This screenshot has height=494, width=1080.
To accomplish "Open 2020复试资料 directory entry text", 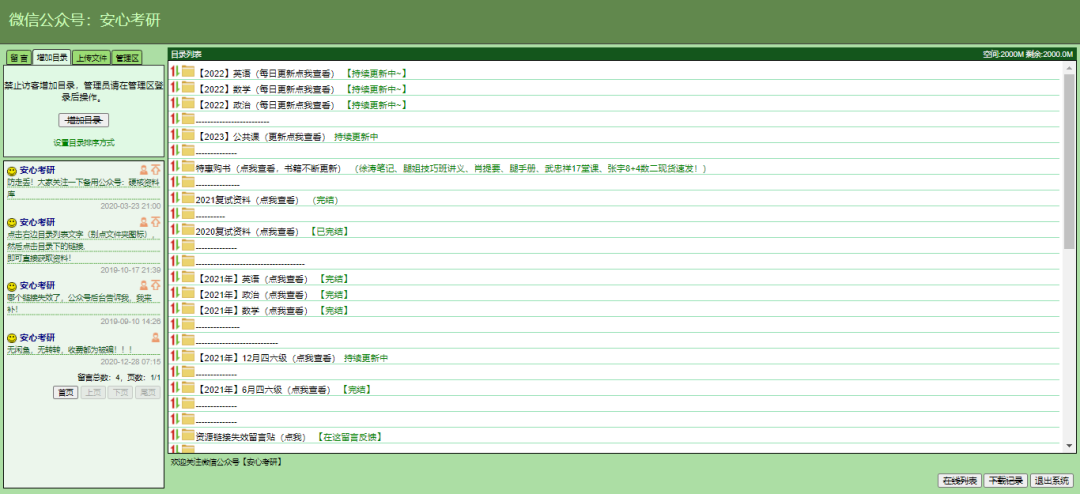I will [247, 231].
